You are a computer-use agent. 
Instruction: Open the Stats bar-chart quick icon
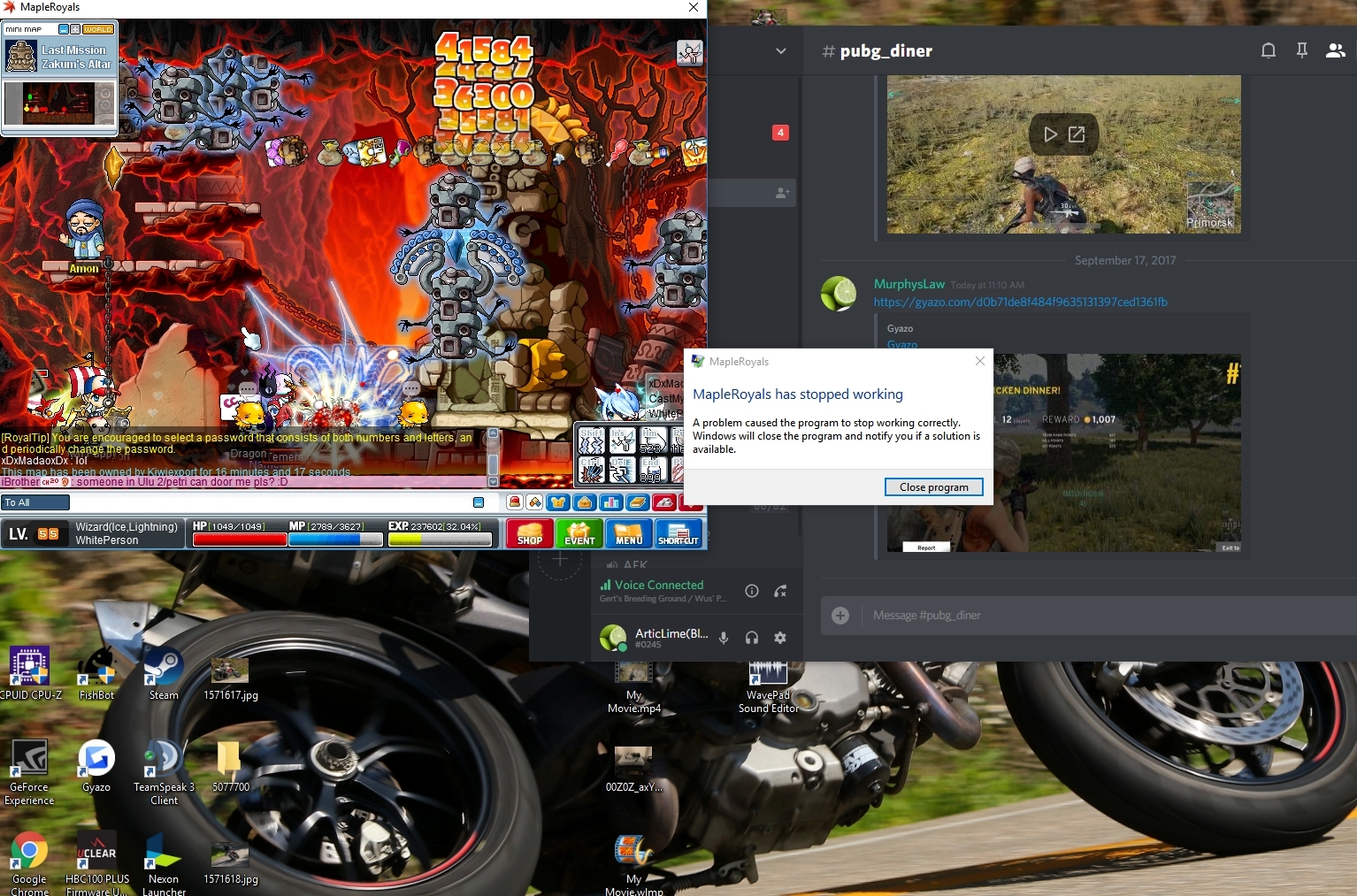[611, 502]
